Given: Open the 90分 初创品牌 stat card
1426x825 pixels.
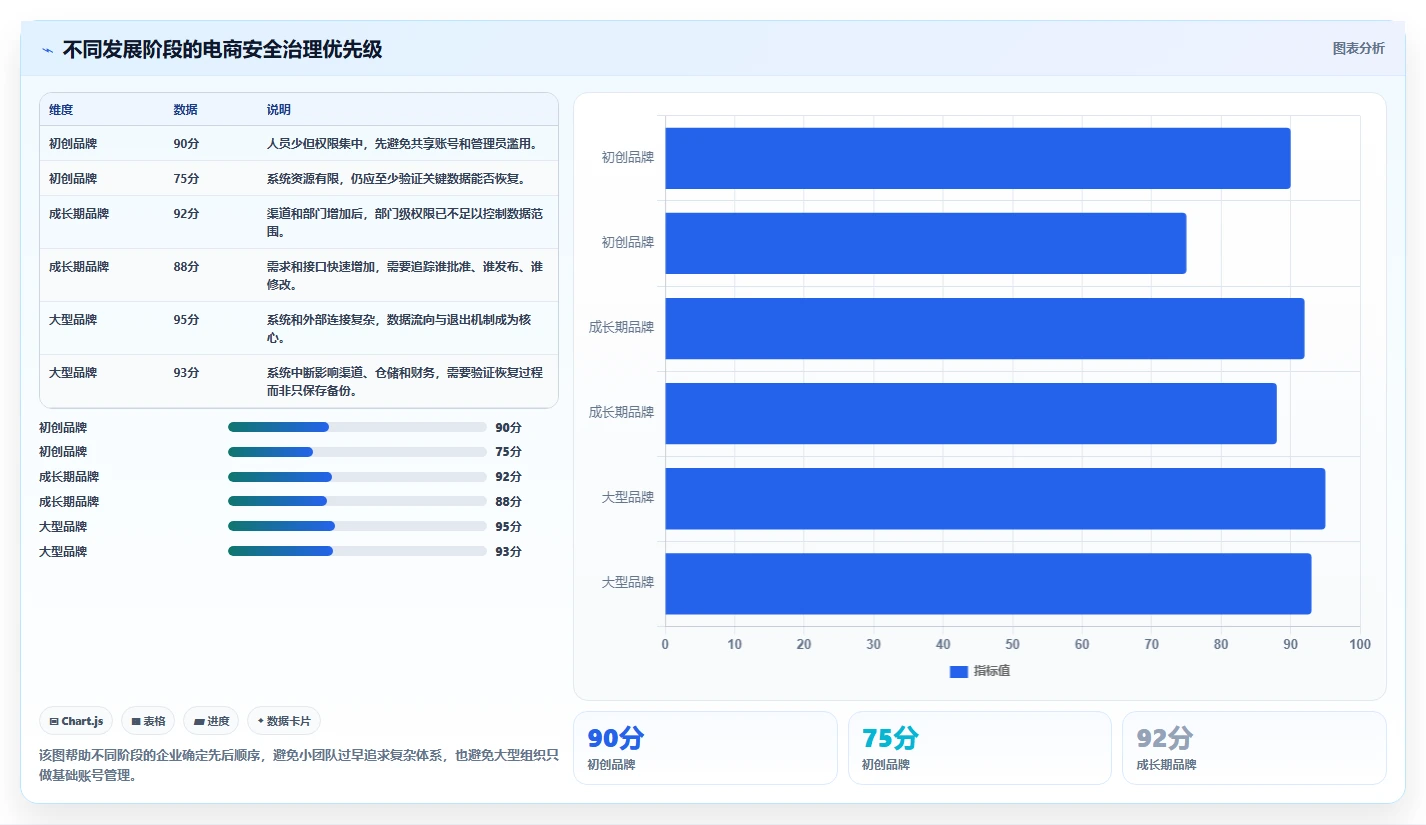Looking at the screenshot, I should (705, 748).
